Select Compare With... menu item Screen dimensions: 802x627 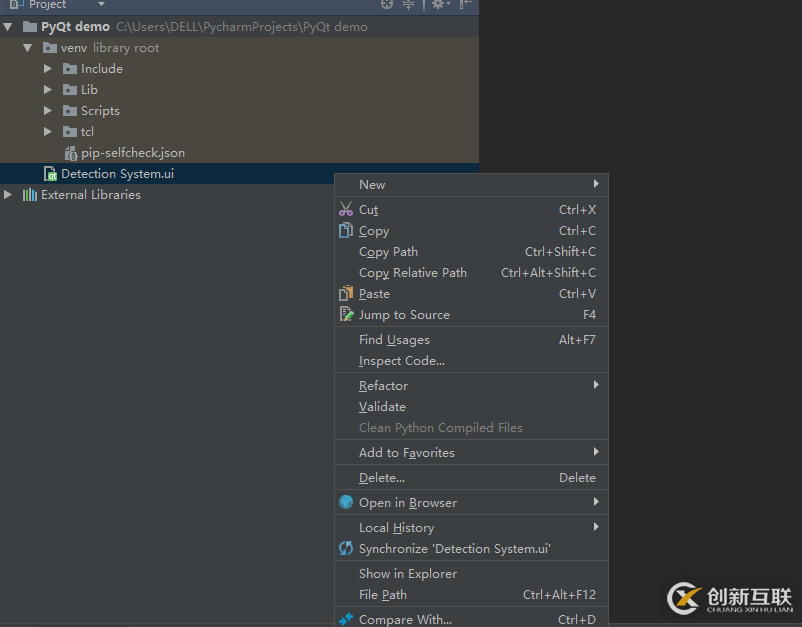[471, 619]
